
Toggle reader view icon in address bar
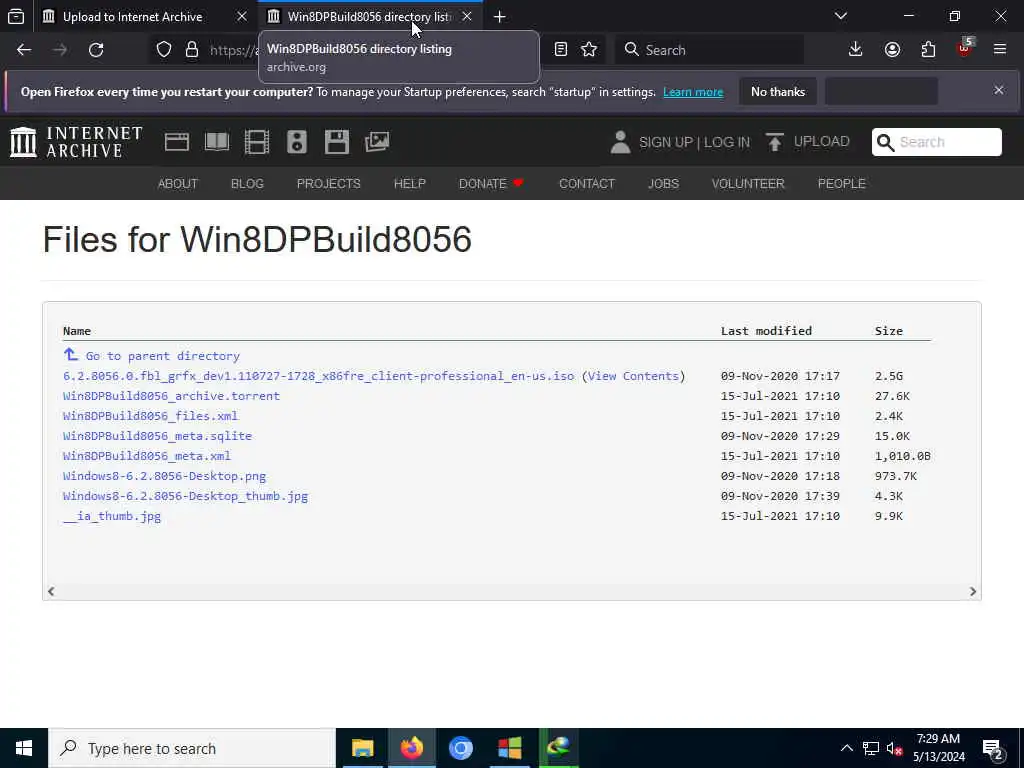(560, 50)
